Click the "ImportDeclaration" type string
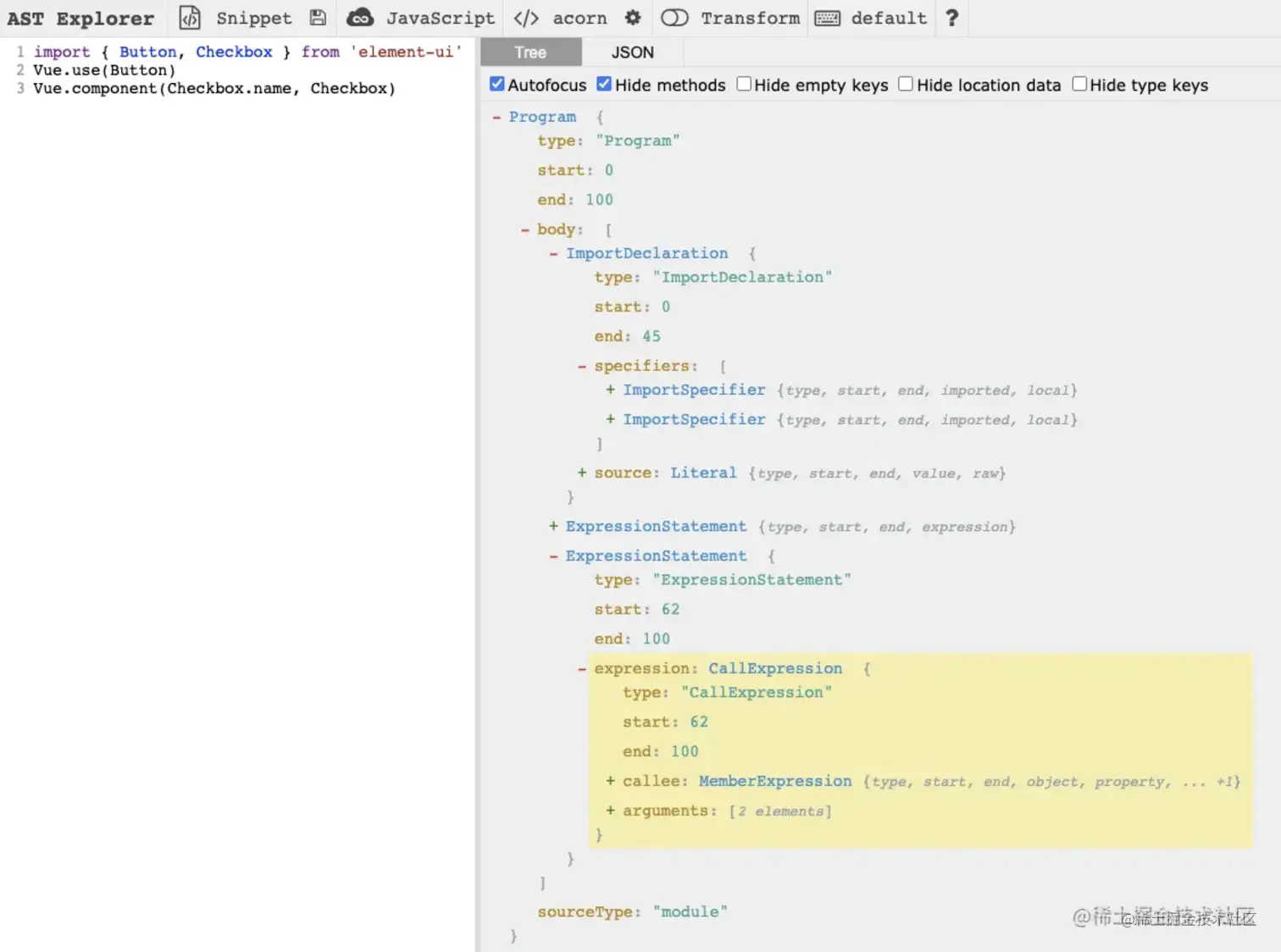Image resolution: width=1281 pixels, height=952 pixels. coord(742,277)
